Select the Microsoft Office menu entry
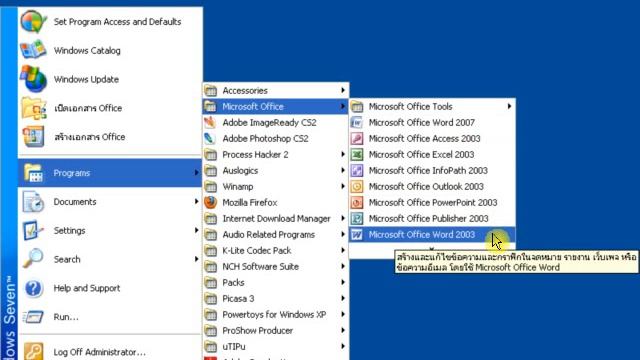The width and height of the screenshot is (640, 360). pyautogui.click(x=276, y=107)
